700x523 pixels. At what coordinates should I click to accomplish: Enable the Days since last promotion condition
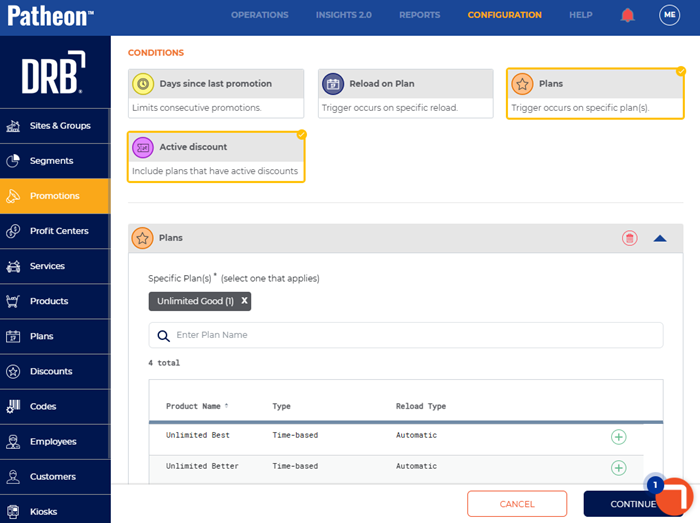click(x=216, y=94)
